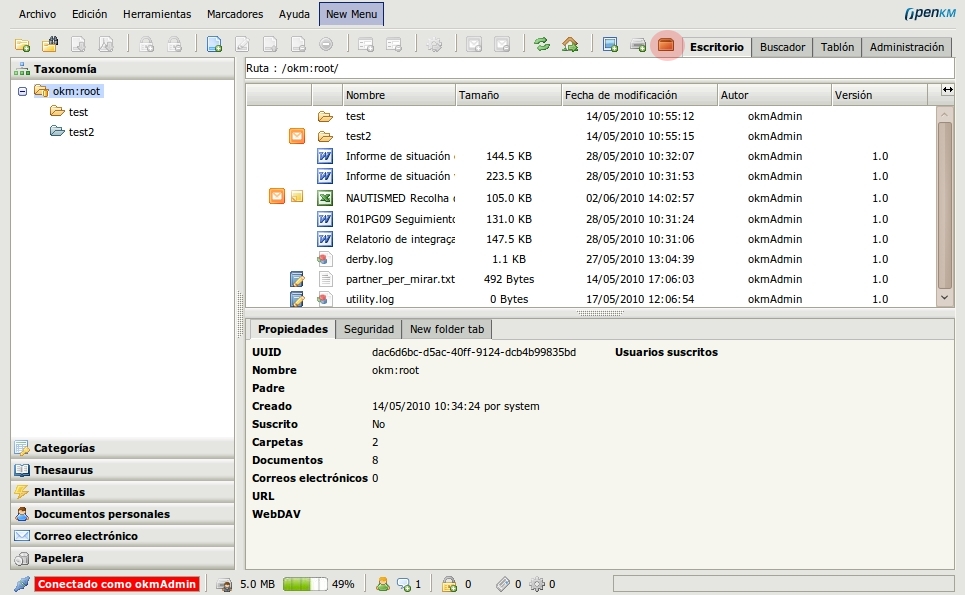Select the partner_per_mirar.txt file row

591,279
